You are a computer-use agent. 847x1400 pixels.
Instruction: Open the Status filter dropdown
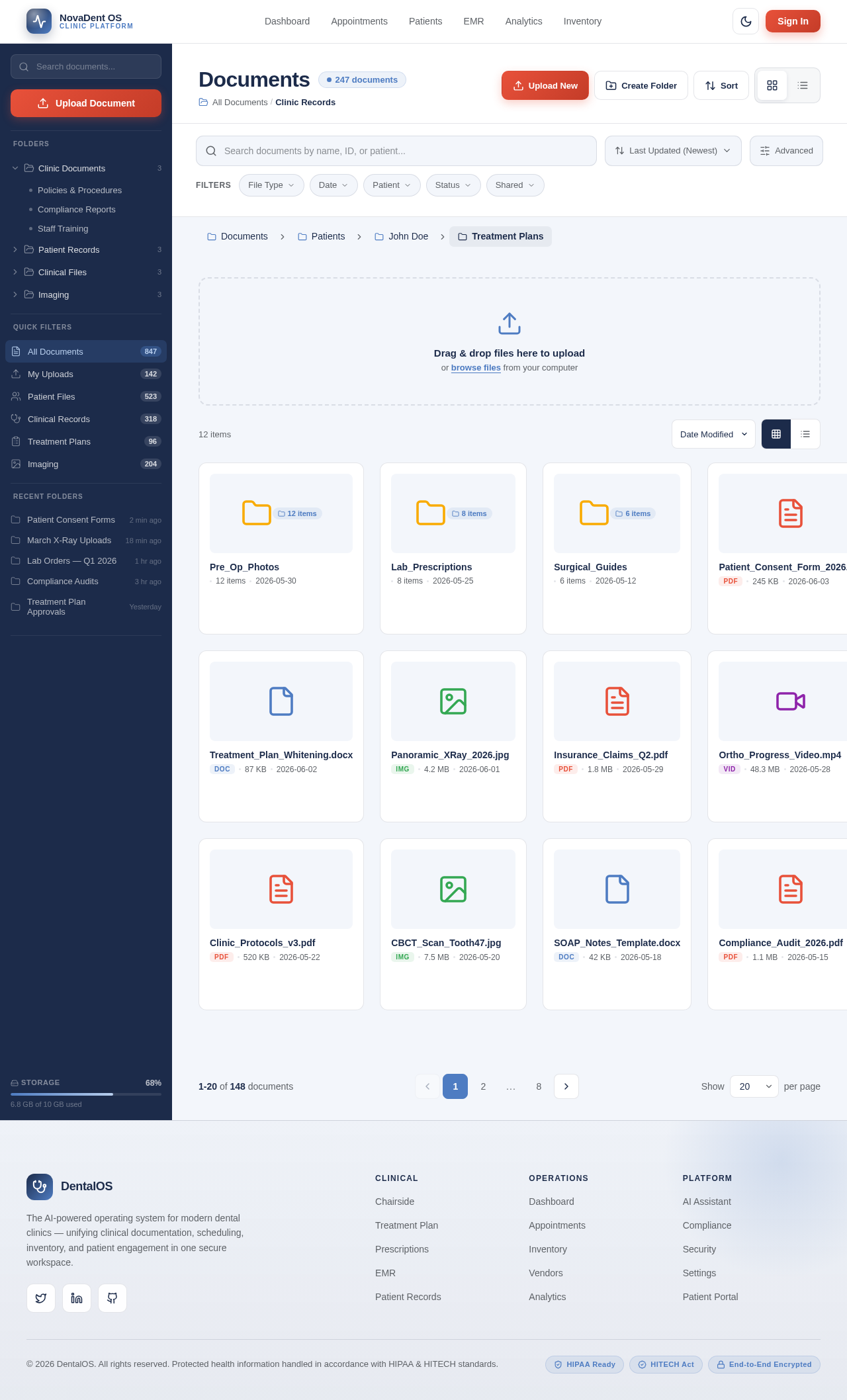[x=453, y=185]
